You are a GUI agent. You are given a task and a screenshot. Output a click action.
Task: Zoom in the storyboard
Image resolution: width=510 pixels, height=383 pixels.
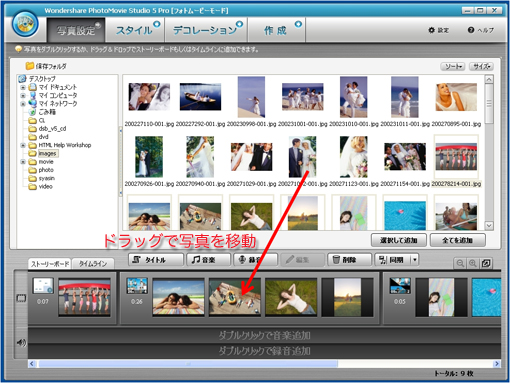pos(473,263)
